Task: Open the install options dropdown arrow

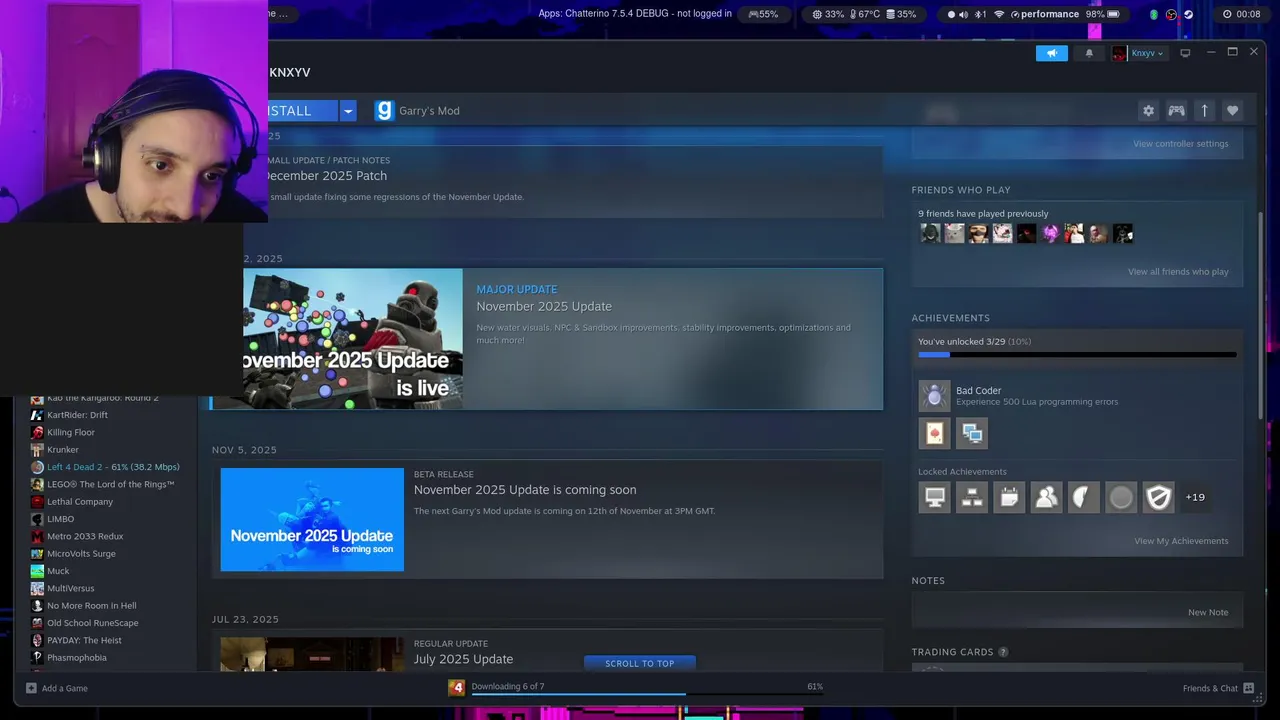Action: 348,111
